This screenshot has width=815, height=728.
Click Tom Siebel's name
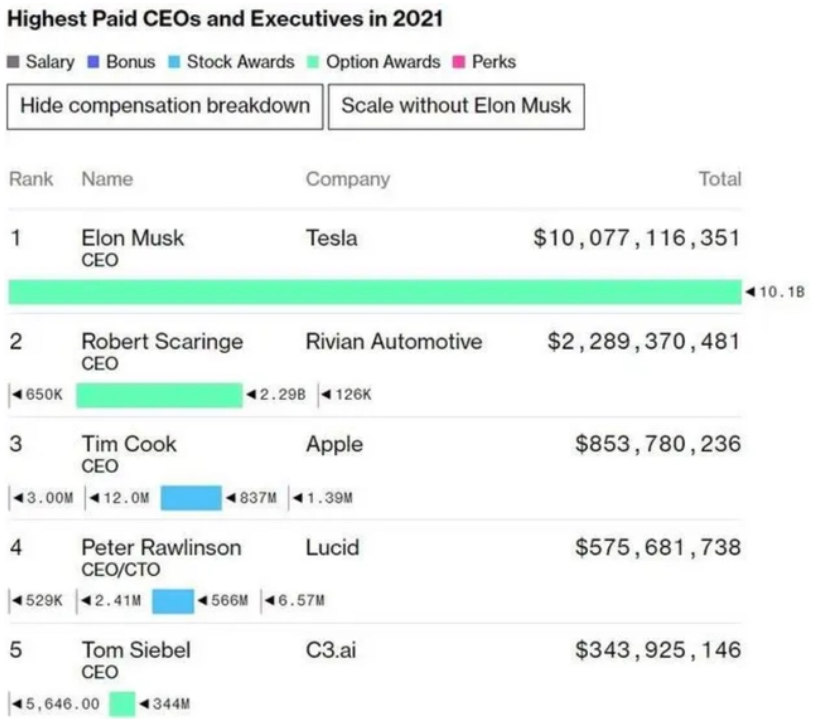(136, 651)
